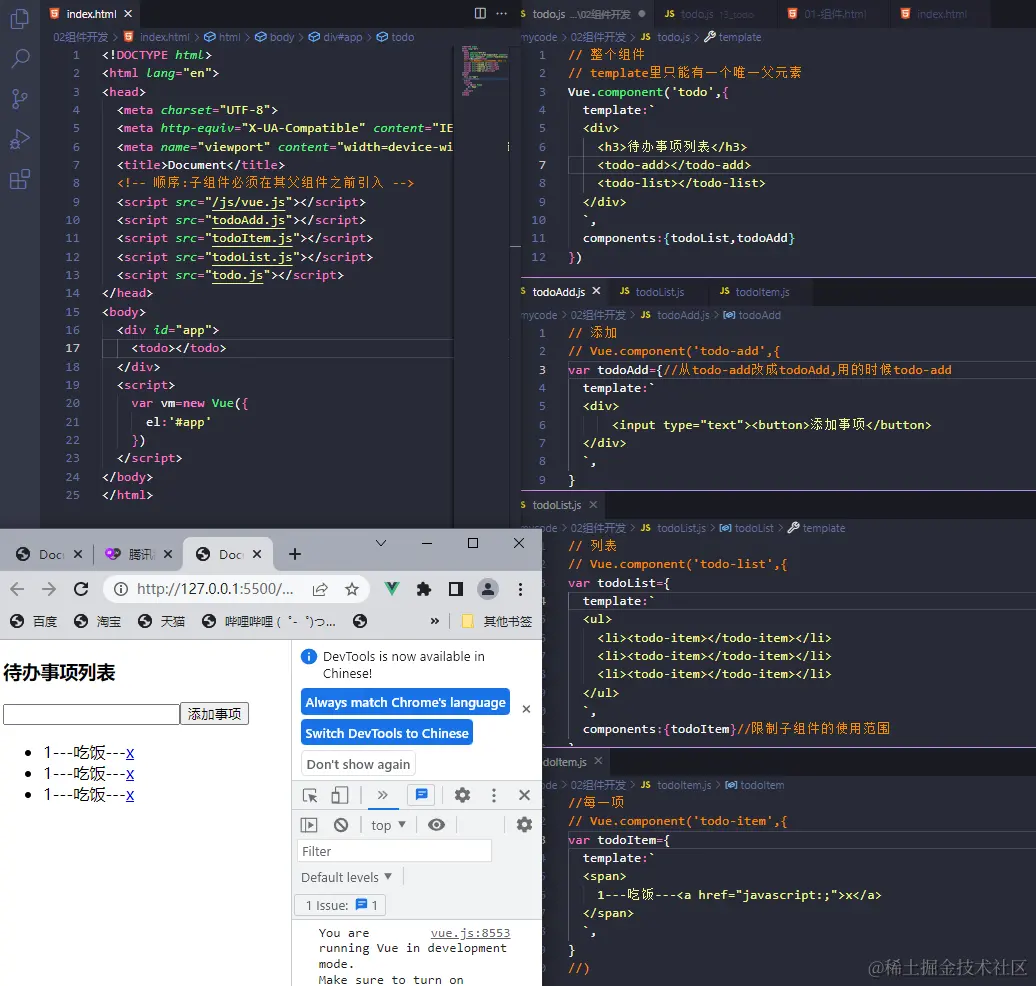Share this page from address bar
The image size is (1036, 986).
coord(320,589)
